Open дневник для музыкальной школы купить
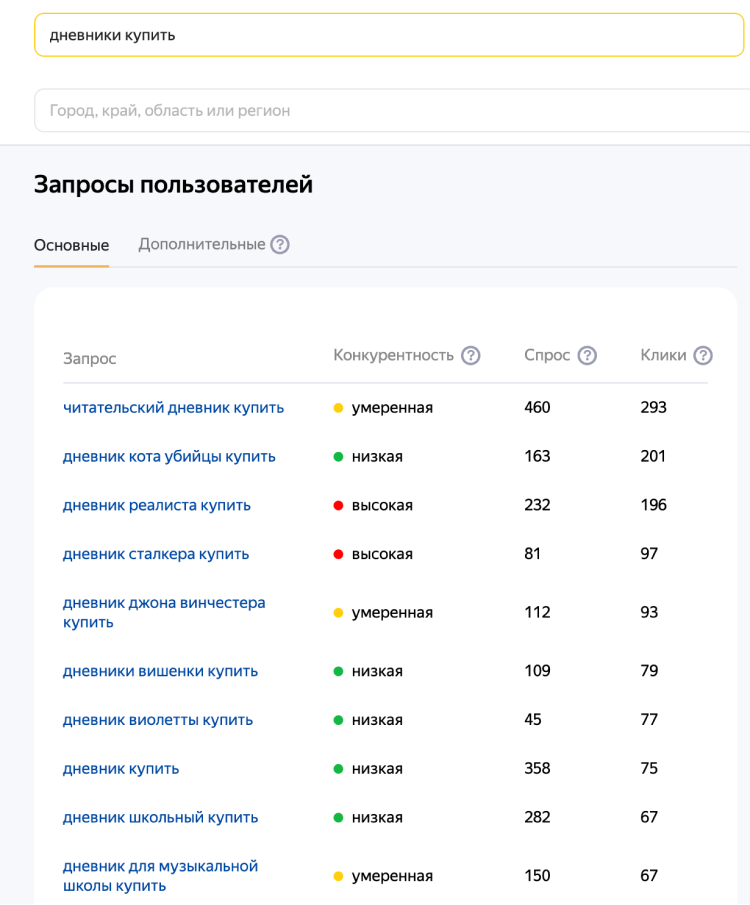The image size is (750, 905). 160,875
